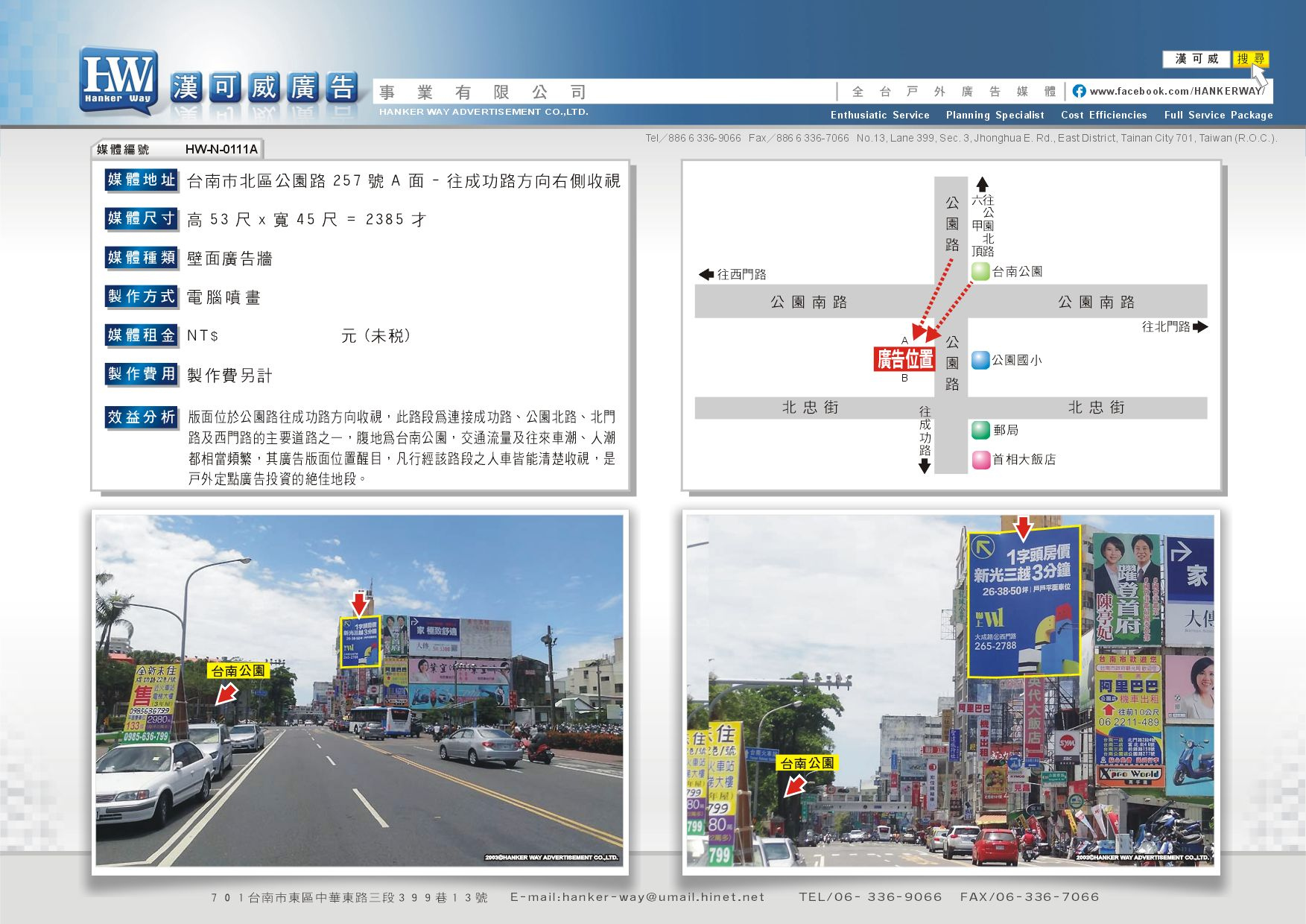This screenshot has width=1306, height=924.
Task: Click the 全台戶外廣告媒體 text
Action: pos(954,92)
